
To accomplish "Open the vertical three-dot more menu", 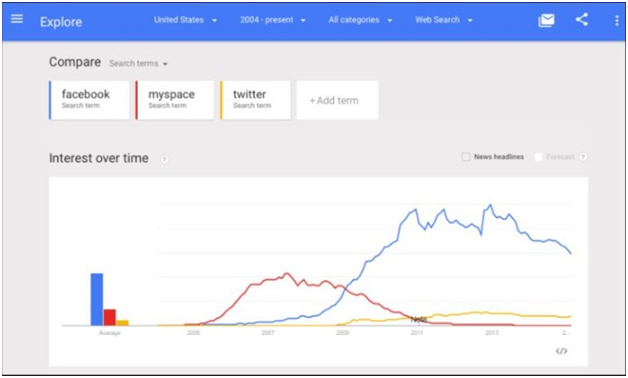I will 617,20.
